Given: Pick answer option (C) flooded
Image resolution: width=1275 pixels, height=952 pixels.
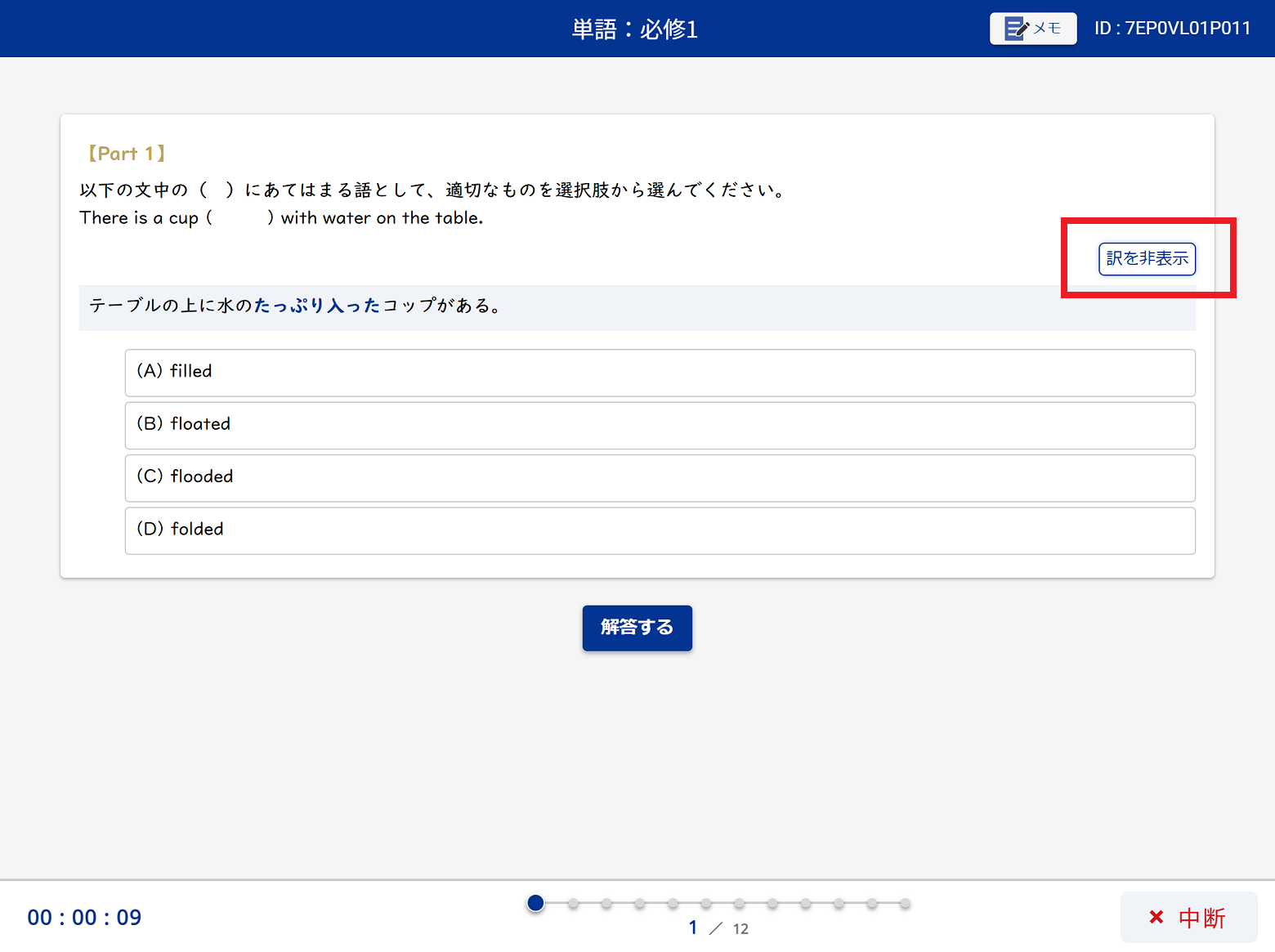Looking at the screenshot, I should [x=660, y=478].
